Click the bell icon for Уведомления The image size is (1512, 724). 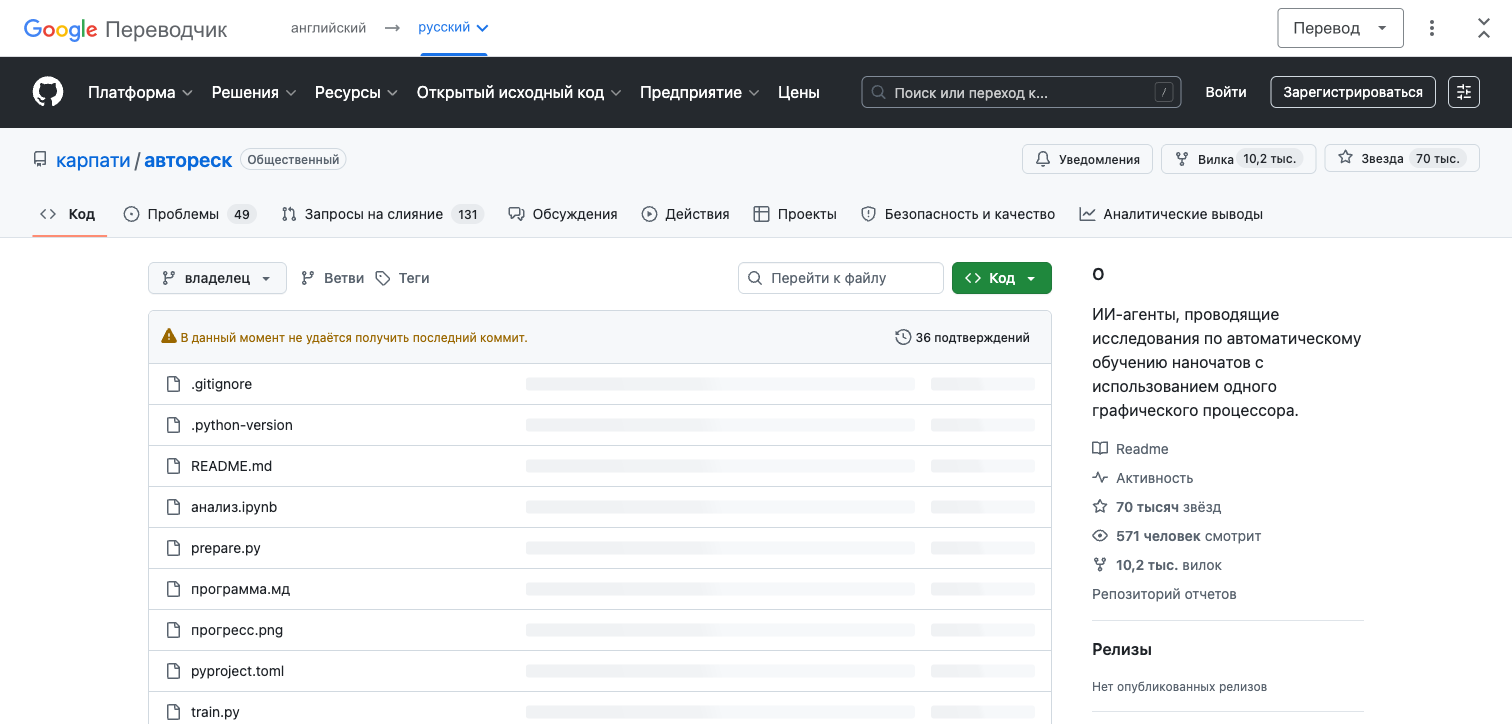tap(1043, 159)
